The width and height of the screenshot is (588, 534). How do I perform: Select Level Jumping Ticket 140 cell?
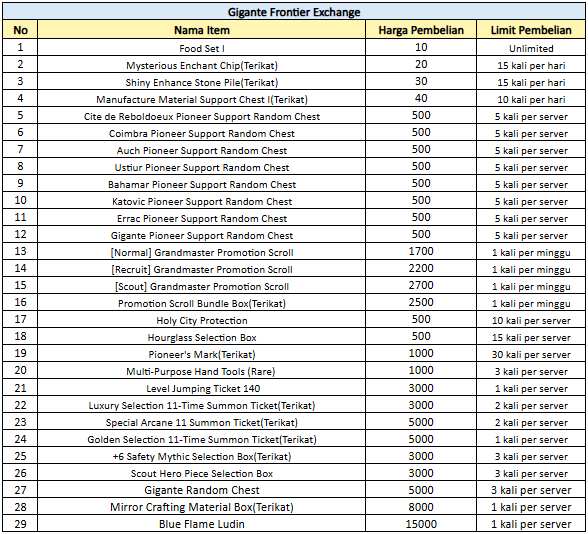(201, 388)
